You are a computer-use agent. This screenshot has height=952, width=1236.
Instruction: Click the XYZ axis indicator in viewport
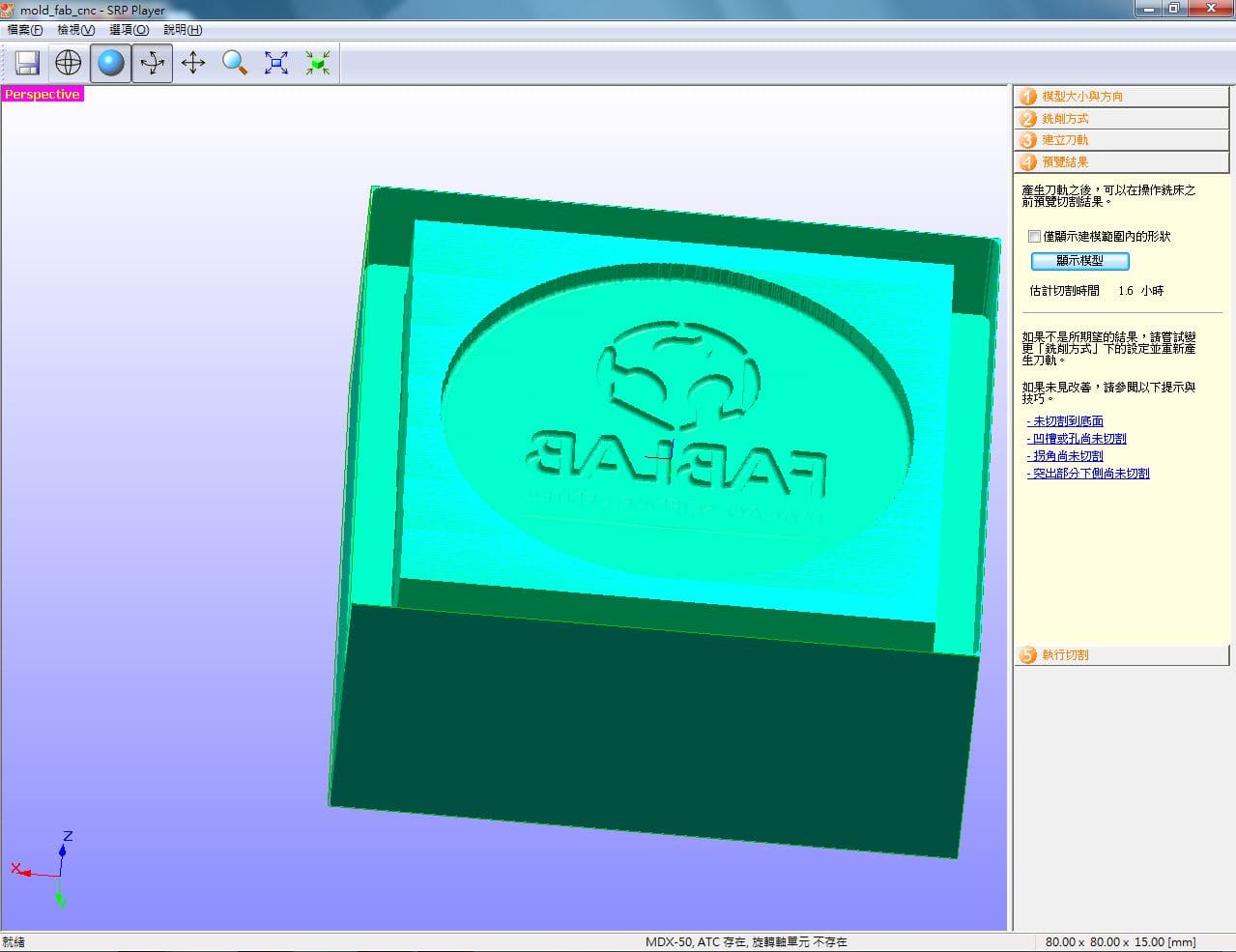43,869
